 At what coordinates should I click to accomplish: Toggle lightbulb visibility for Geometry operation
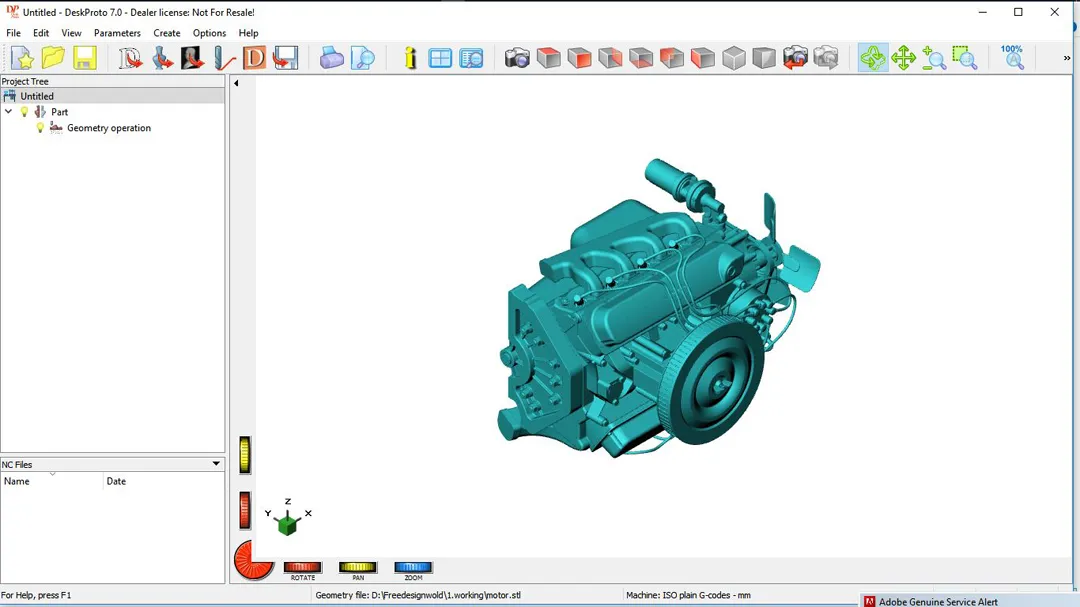coord(40,127)
